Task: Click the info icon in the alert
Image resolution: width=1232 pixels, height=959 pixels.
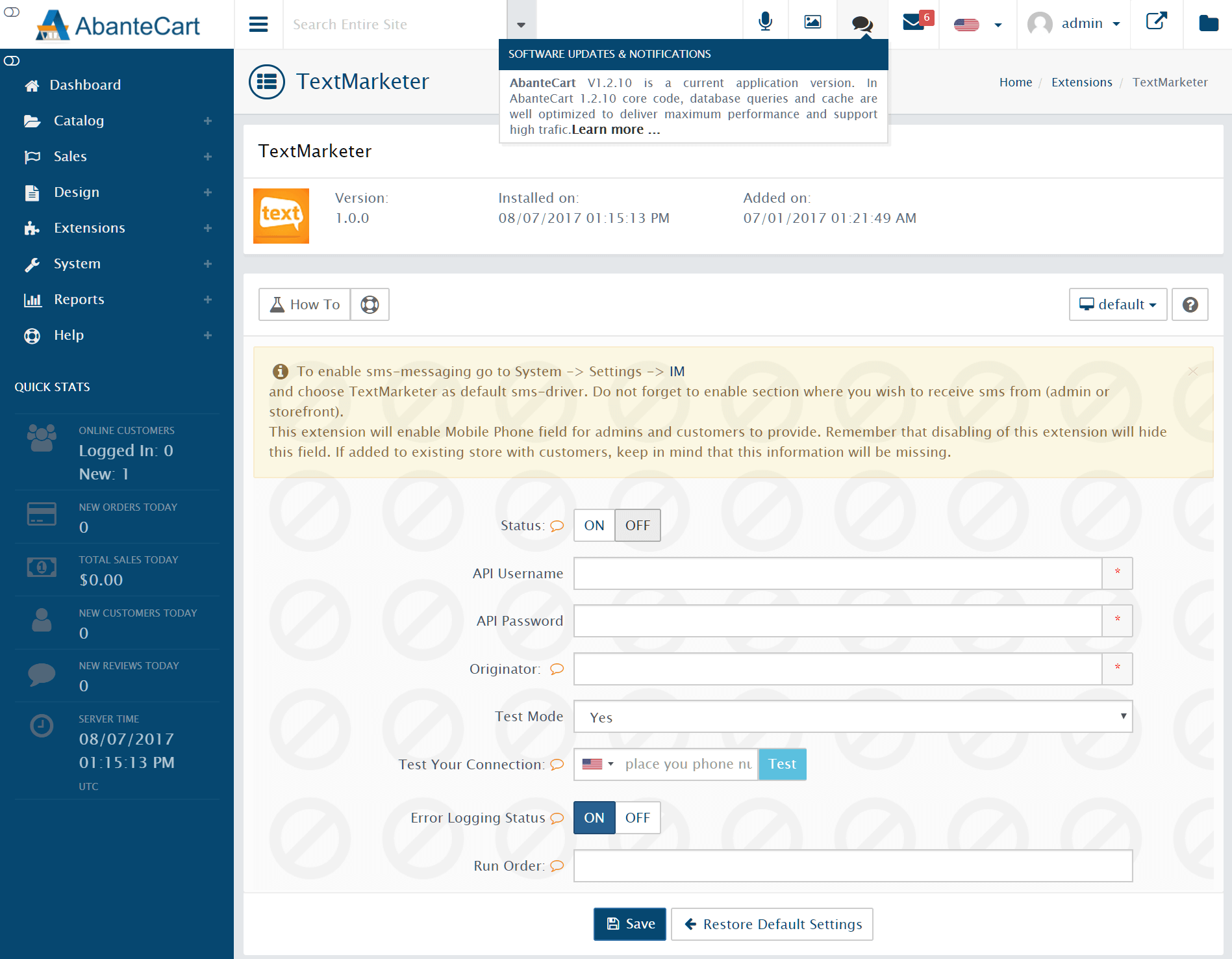Action: (280, 372)
